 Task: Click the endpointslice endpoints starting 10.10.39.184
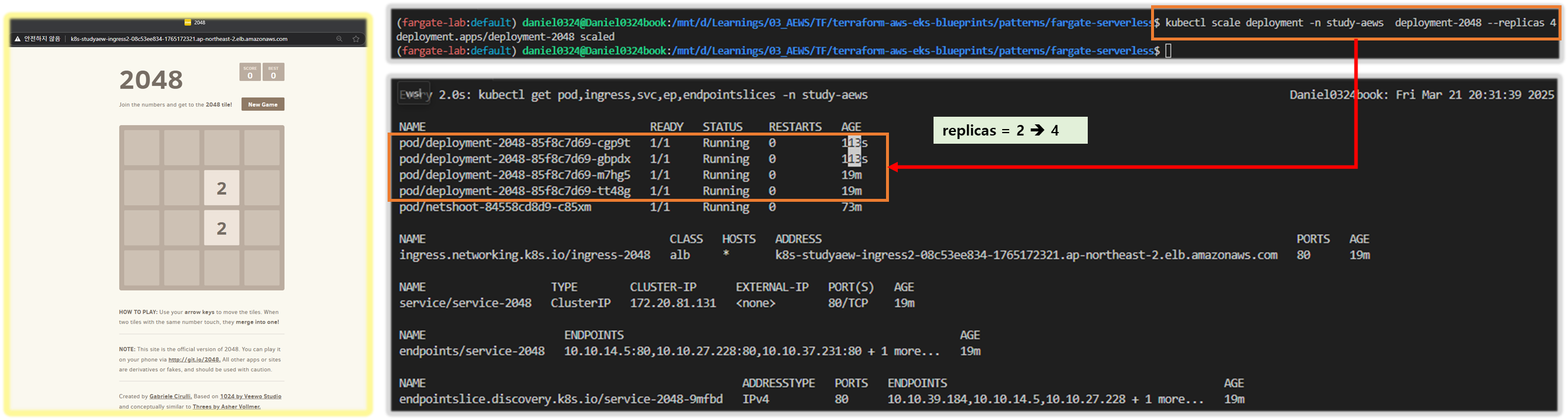(1045, 399)
